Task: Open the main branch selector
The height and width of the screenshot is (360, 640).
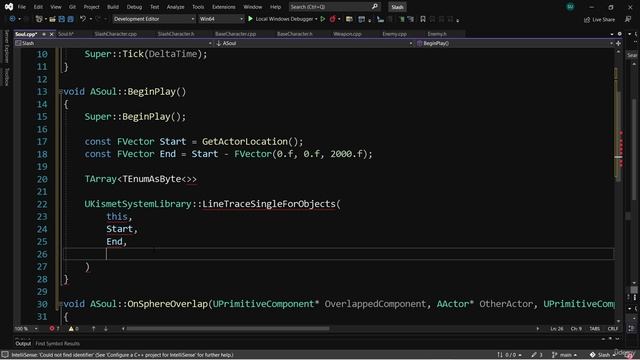Action: tap(564, 355)
